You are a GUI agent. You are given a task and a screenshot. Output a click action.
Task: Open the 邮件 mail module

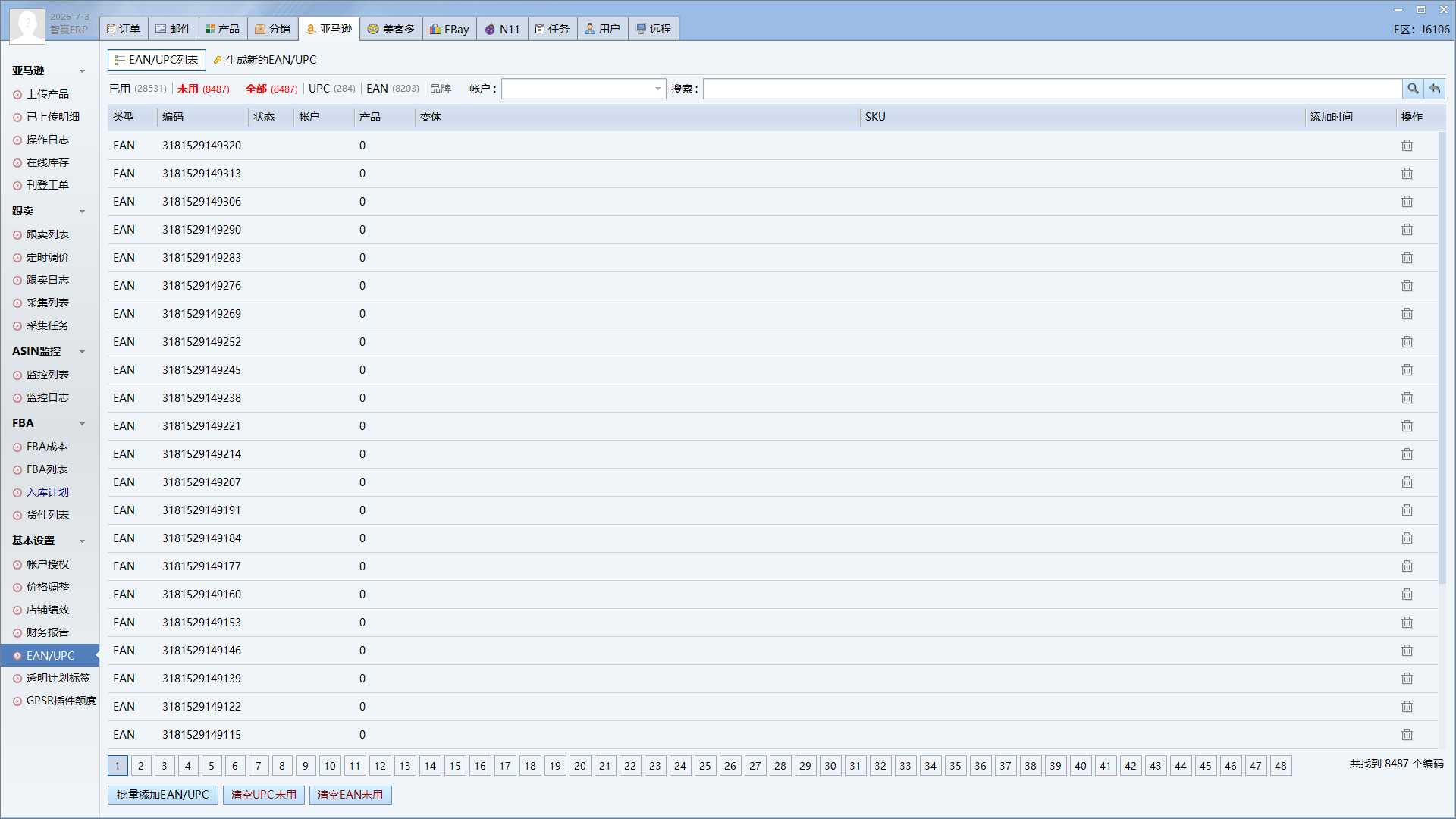click(174, 29)
